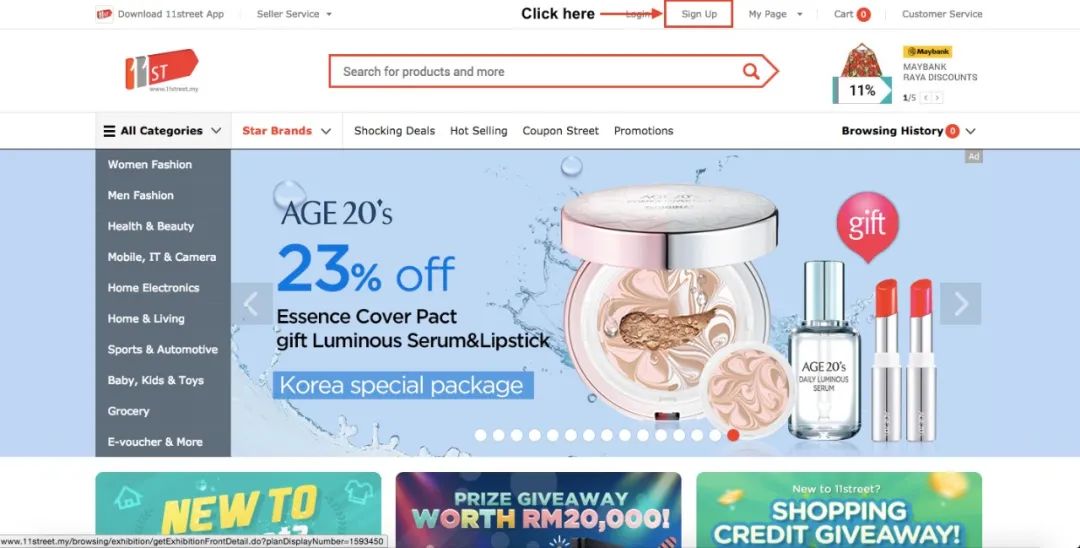
Task: Open the Shocking Deals tab
Action: (395, 131)
